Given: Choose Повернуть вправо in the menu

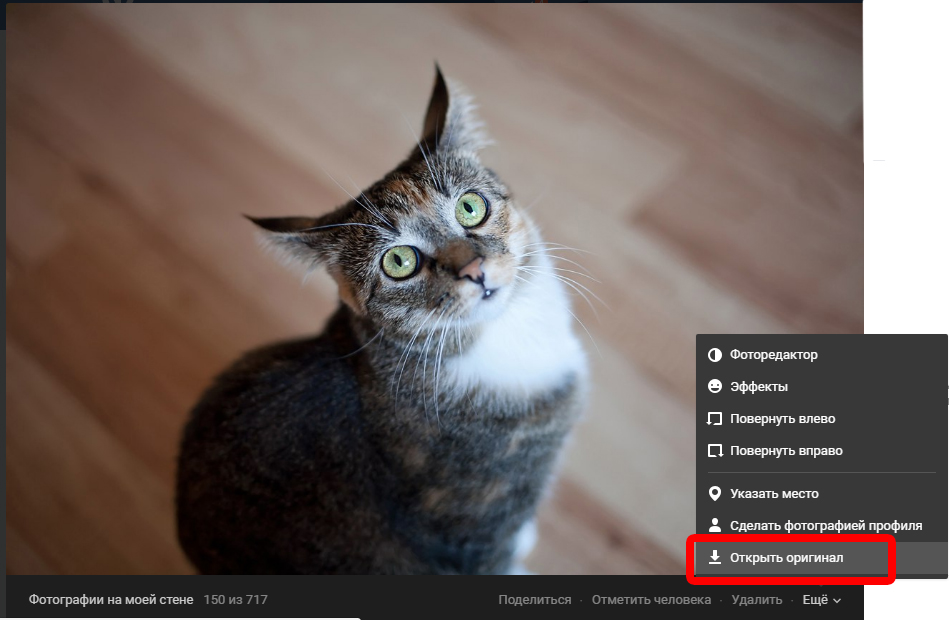Looking at the screenshot, I should click(821, 451).
